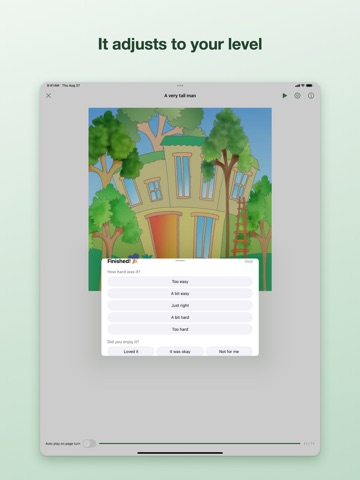360x480 pixels.
Task: Select 'It was okay' response
Action: (180, 351)
